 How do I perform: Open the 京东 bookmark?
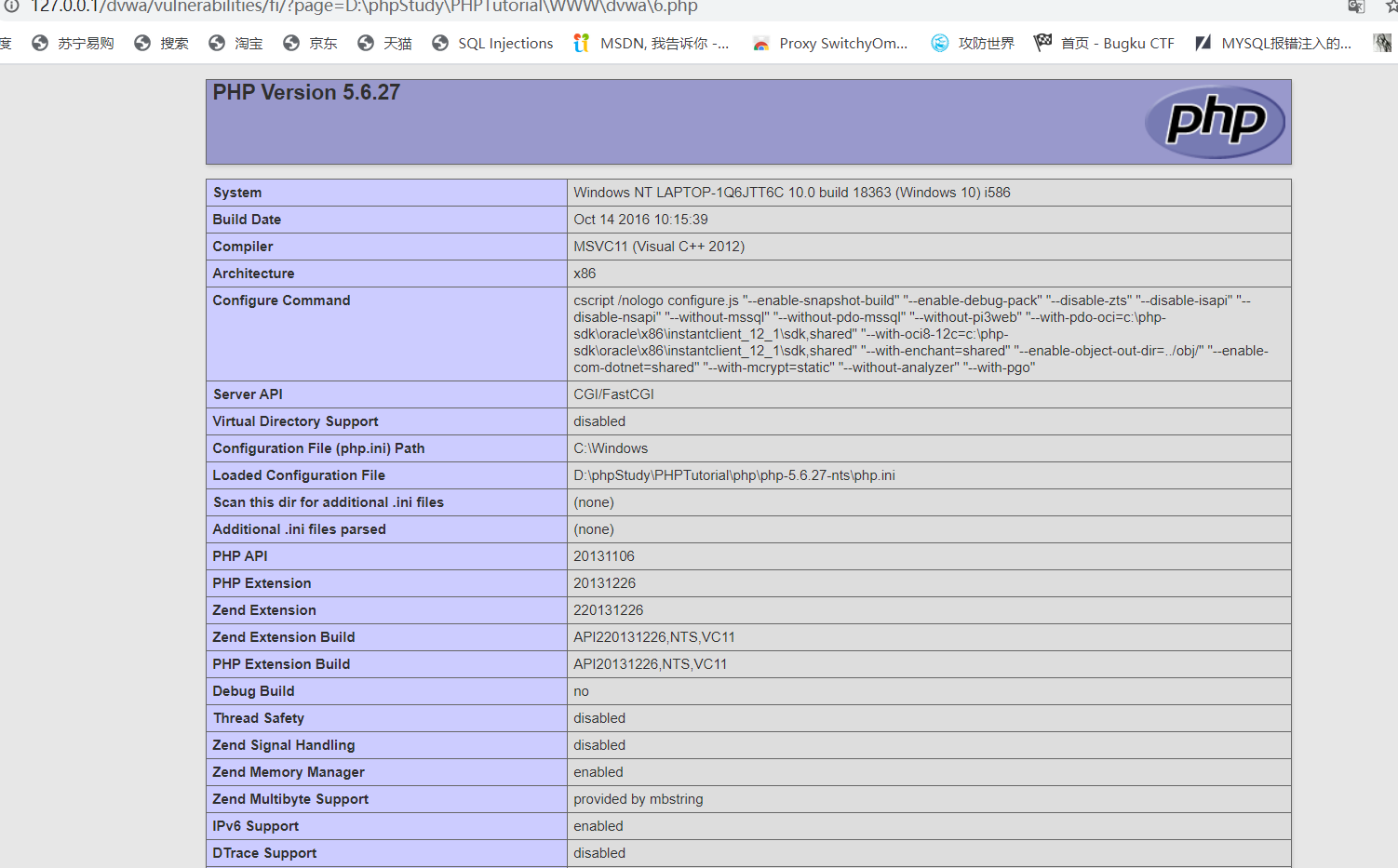(x=310, y=44)
